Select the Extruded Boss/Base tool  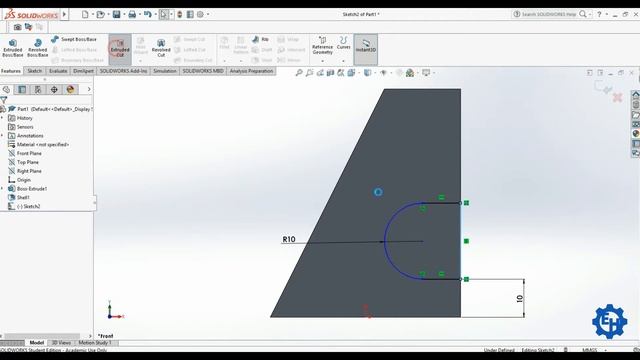click(13, 48)
